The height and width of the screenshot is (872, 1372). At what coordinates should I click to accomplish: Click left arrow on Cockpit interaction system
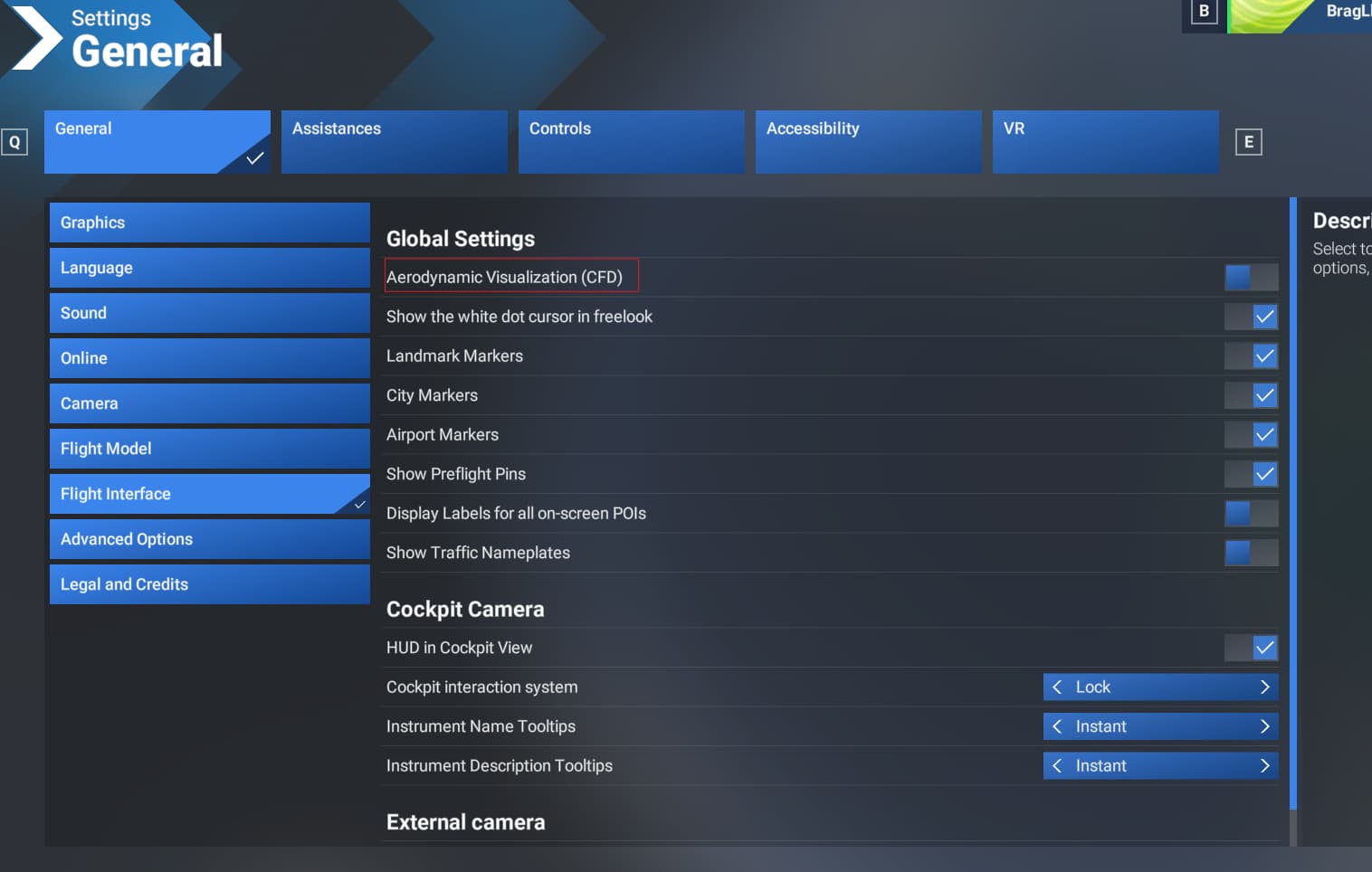click(1056, 687)
